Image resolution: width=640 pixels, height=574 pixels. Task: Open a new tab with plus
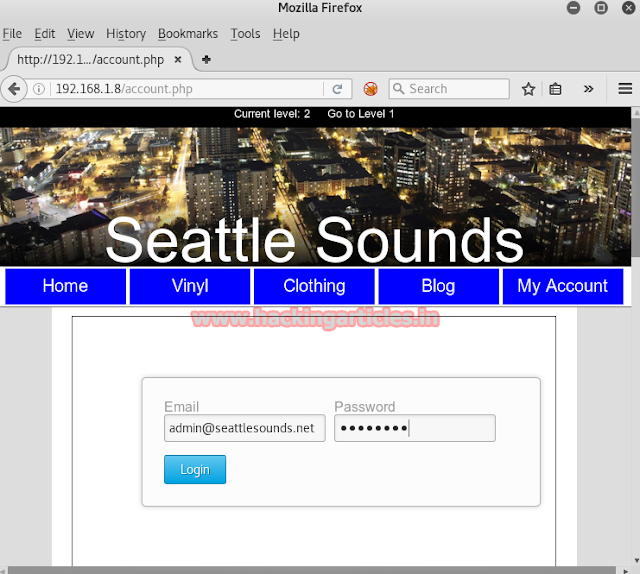tap(206, 60)
